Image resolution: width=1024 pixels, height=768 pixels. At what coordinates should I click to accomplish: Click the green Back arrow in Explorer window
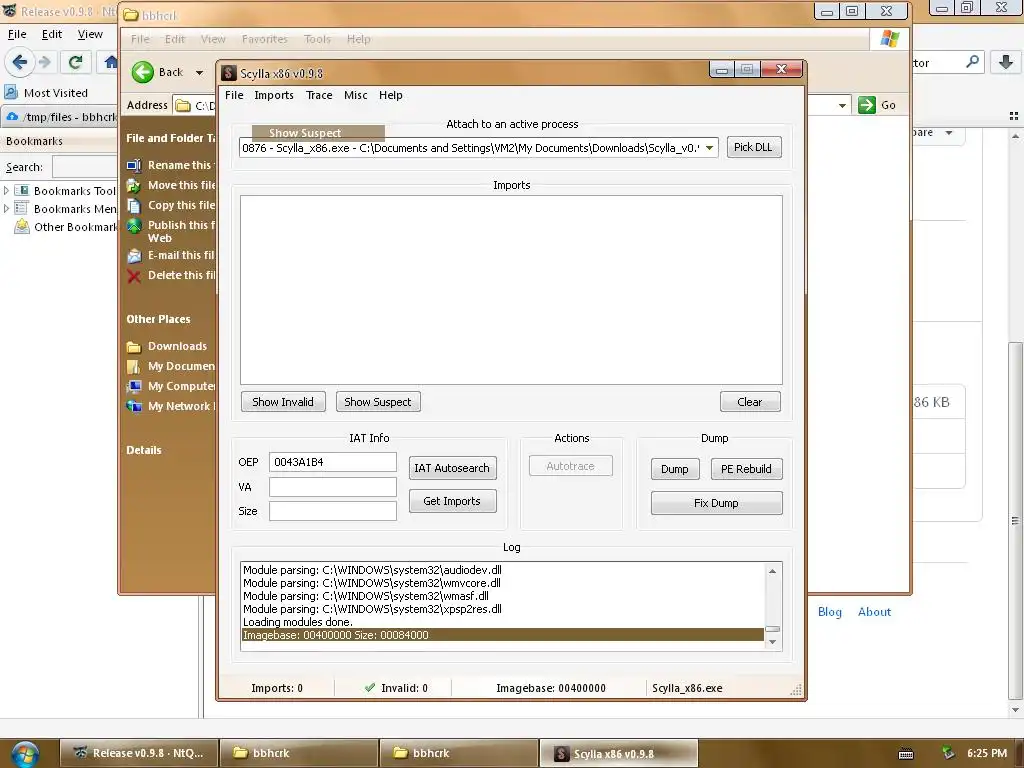(142, 72)
